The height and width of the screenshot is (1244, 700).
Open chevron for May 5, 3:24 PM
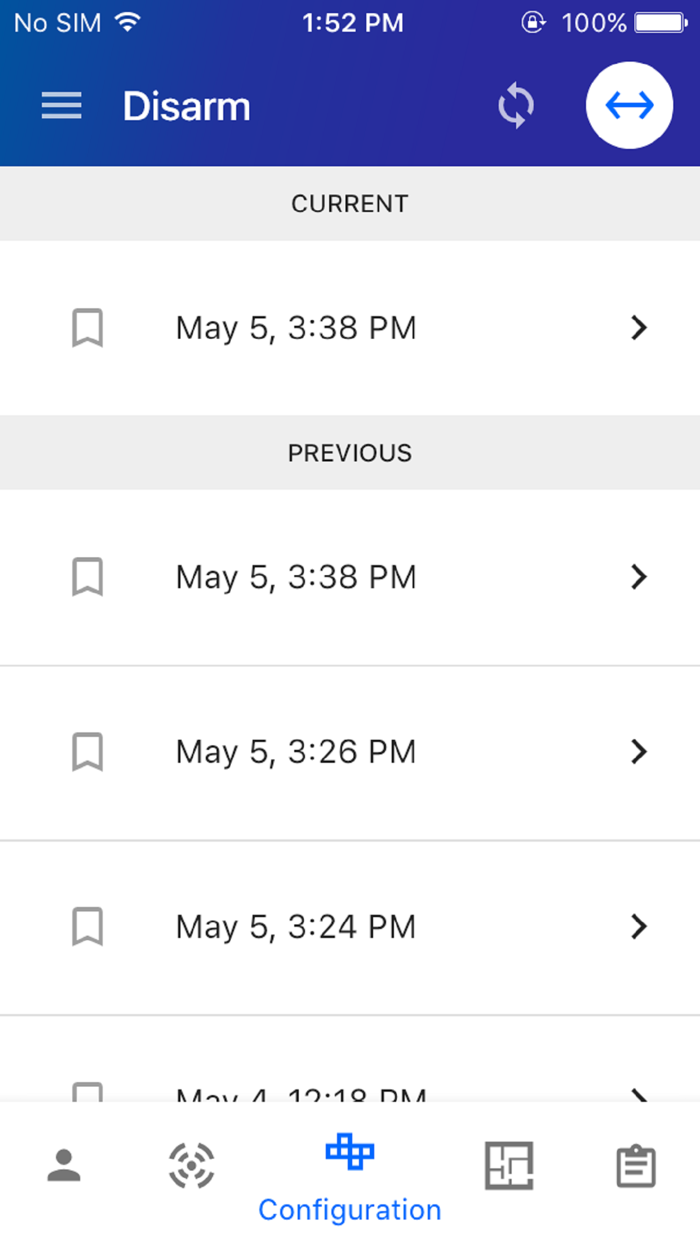[639, 927]
